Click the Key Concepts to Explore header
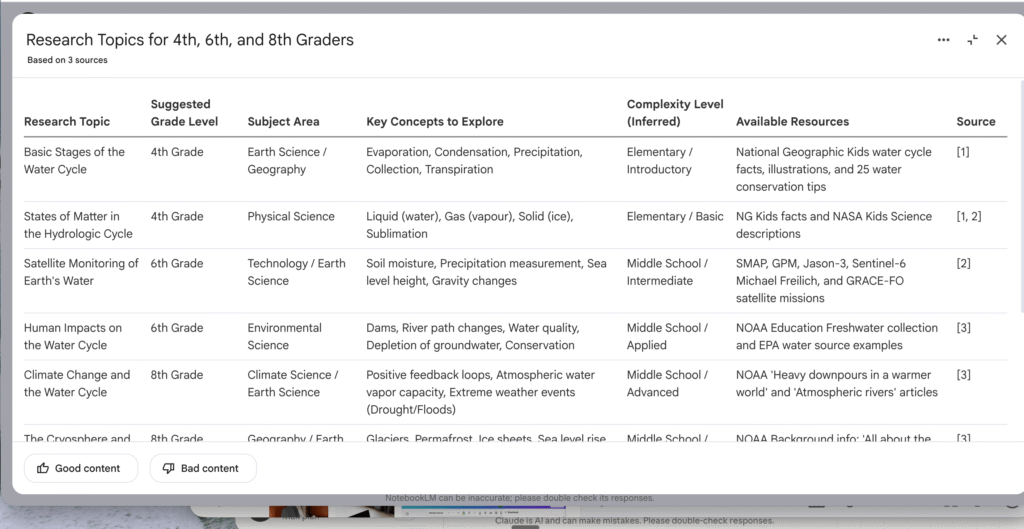This screenshot has height=529, width=1024. [x=435, y=121]
